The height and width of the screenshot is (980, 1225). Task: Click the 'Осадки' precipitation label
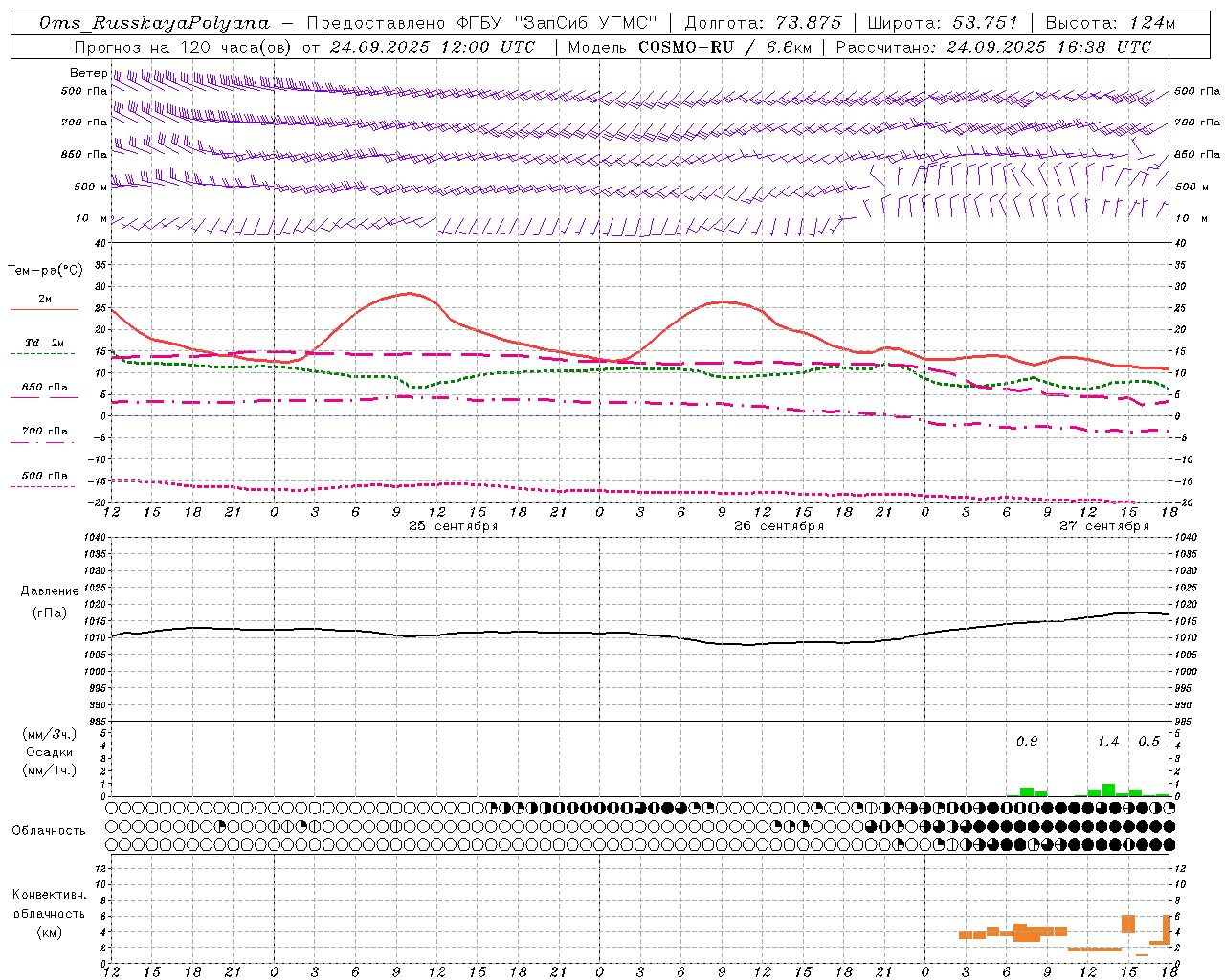[x=50, y=752]
